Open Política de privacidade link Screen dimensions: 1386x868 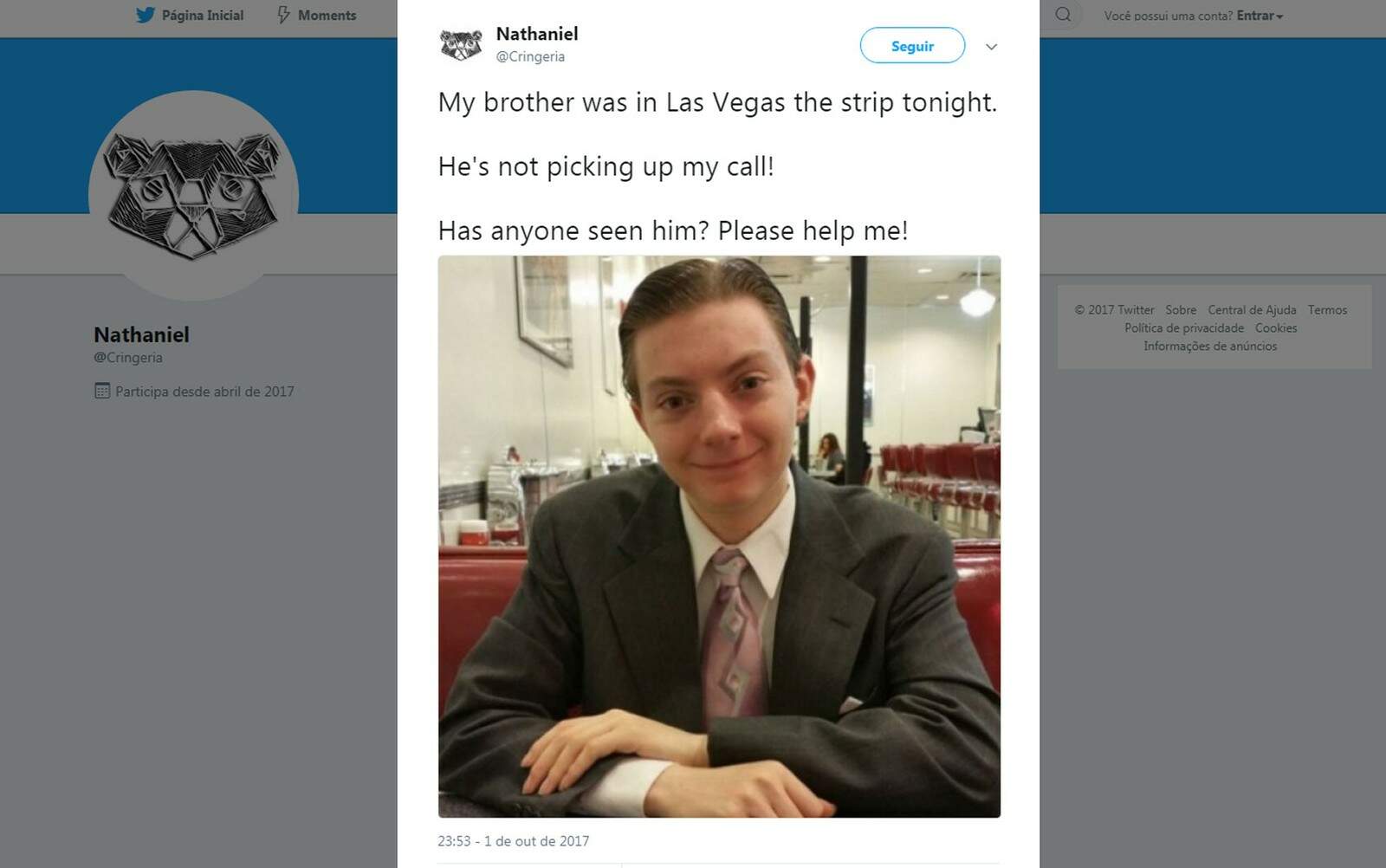[1184, 328]
